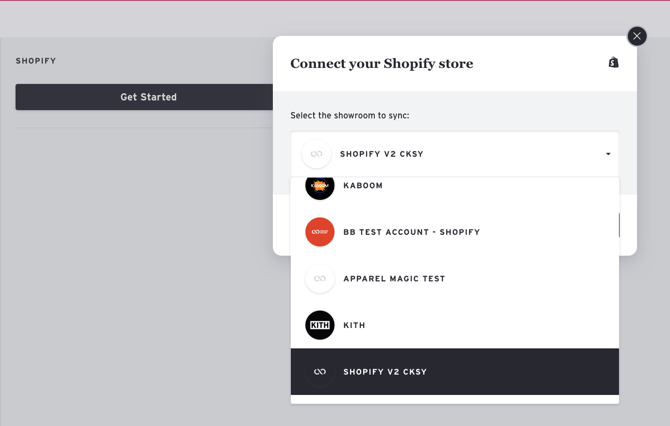
Task: Click the Connect your Shopify store heading
Action: (381, 63)
